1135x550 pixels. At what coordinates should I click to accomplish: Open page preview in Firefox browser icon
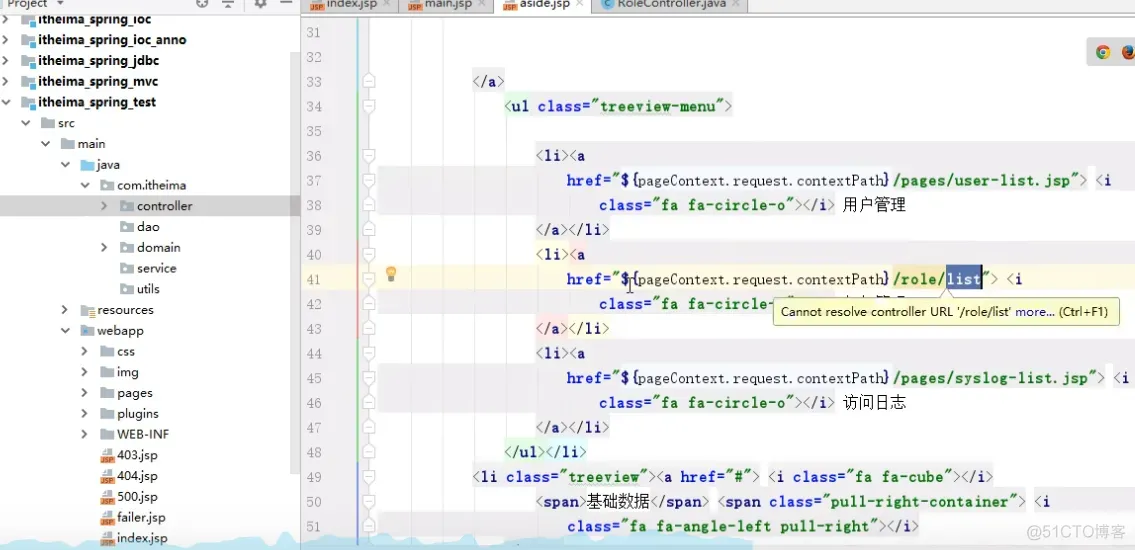click(1128, 52)
